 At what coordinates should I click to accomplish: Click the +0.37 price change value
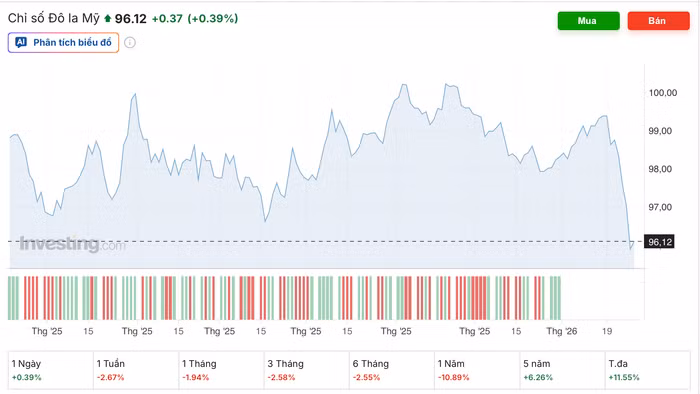[x=167, y=19]
